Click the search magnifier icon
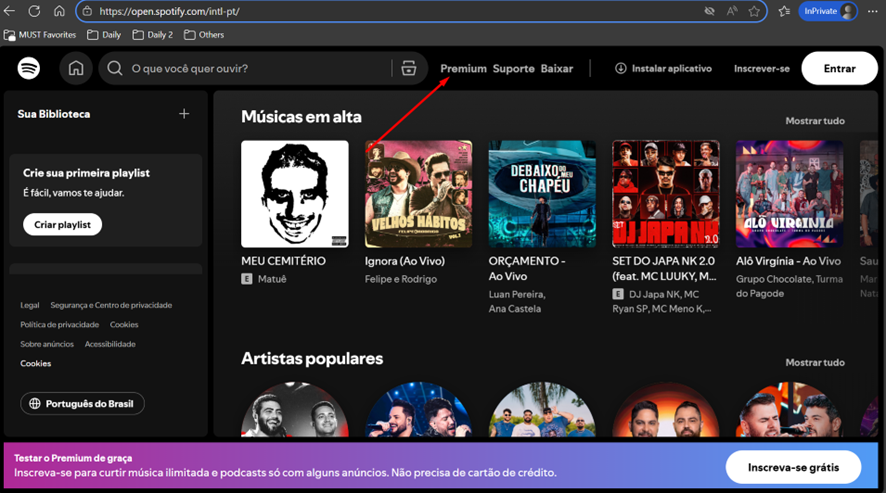The width and height of the screenshot is (886, 493). click(115, 68)
